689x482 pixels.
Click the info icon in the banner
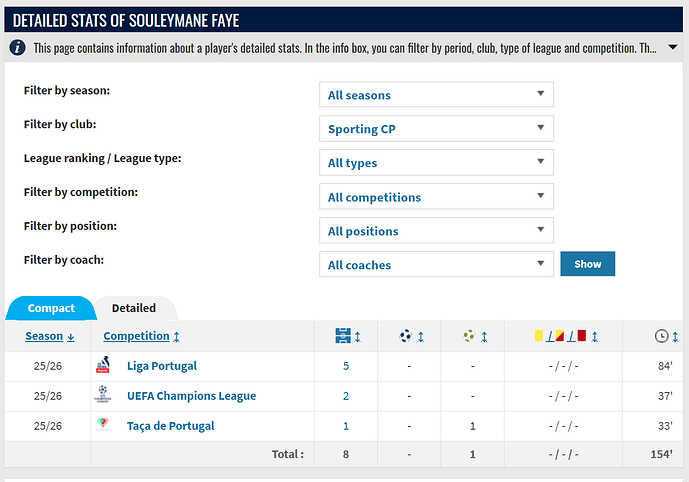[x=19, y=47]
